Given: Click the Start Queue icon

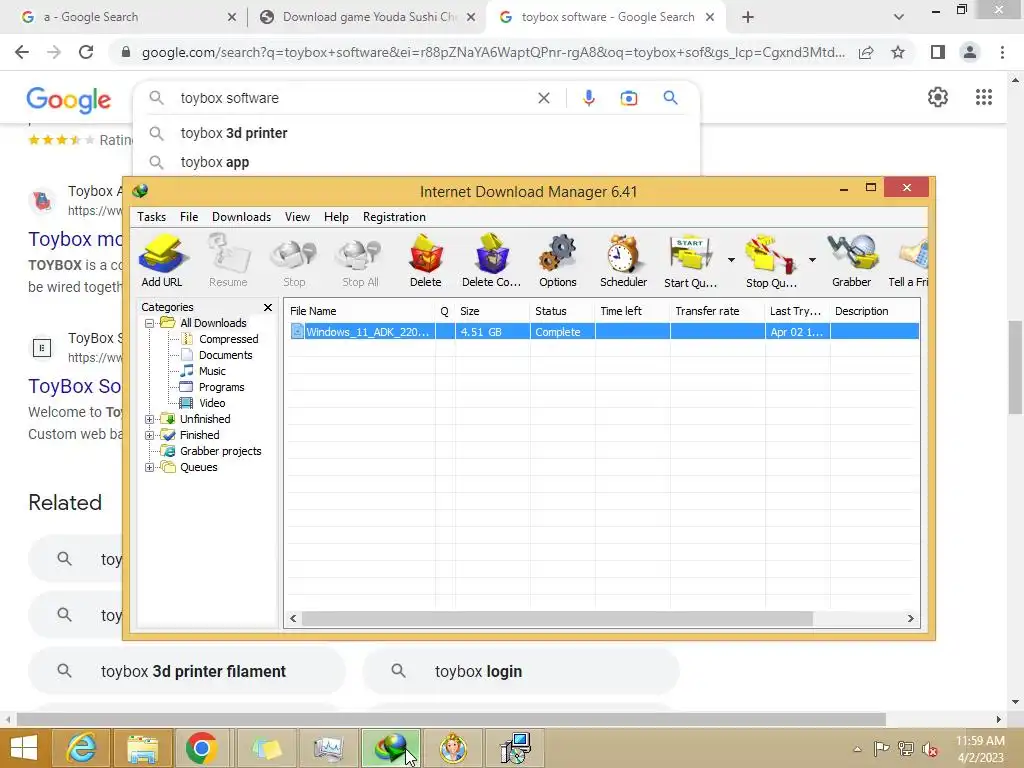Looking at the screenshot, I should click(690, 261).
